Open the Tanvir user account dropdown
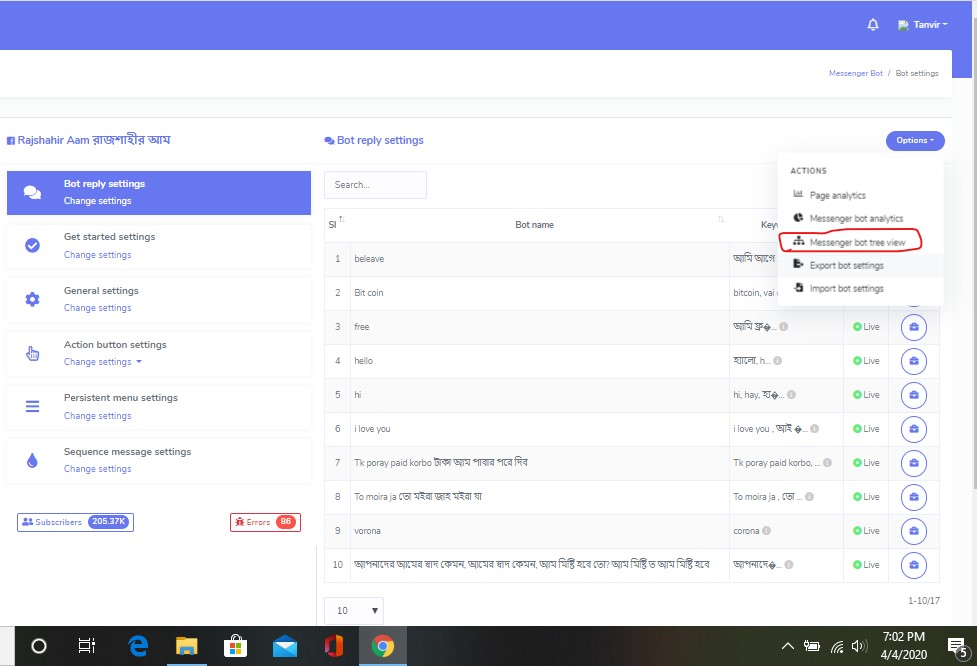 tap(923, 25)
